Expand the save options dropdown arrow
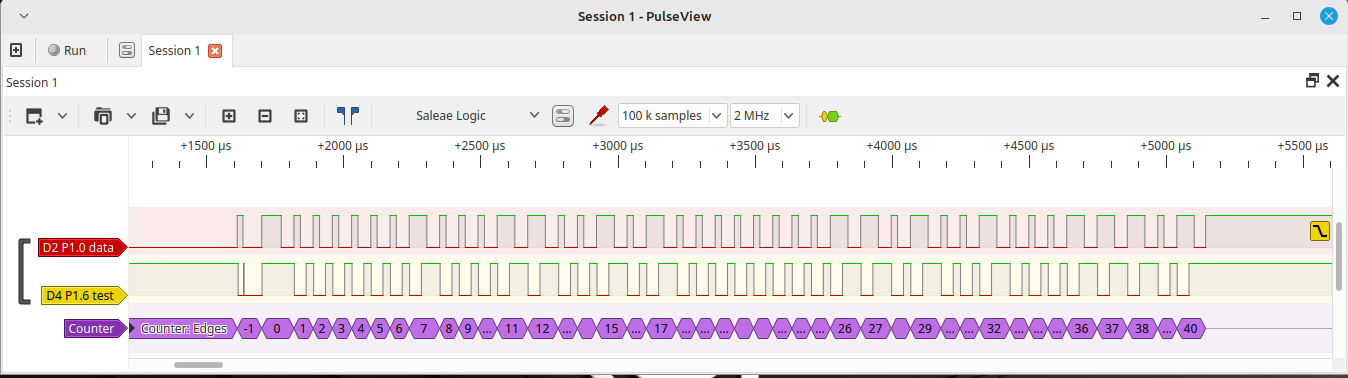 [188, 116]
